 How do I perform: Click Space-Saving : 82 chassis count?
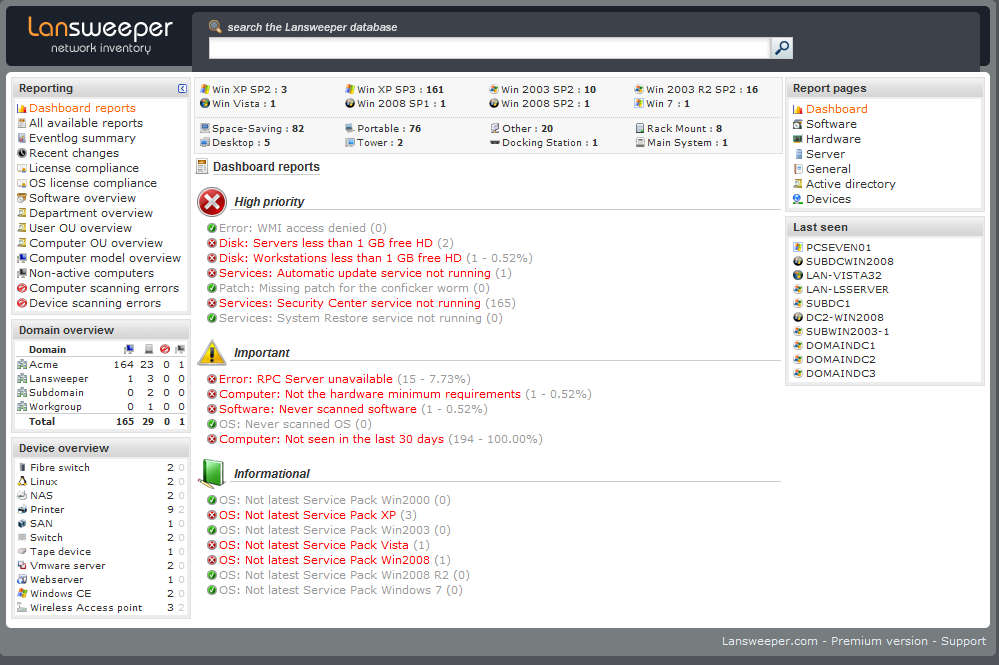pos(258,129)
